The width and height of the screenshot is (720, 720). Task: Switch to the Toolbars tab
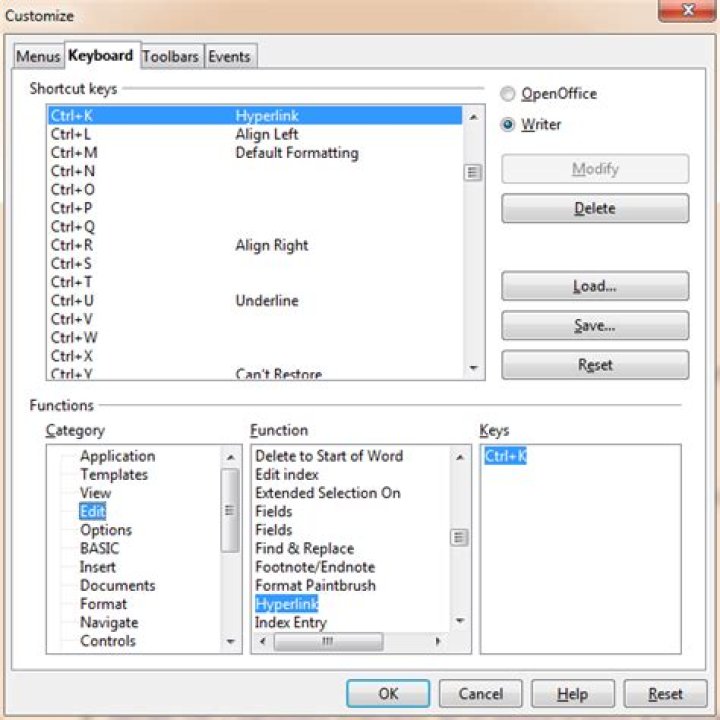(171, 56)
